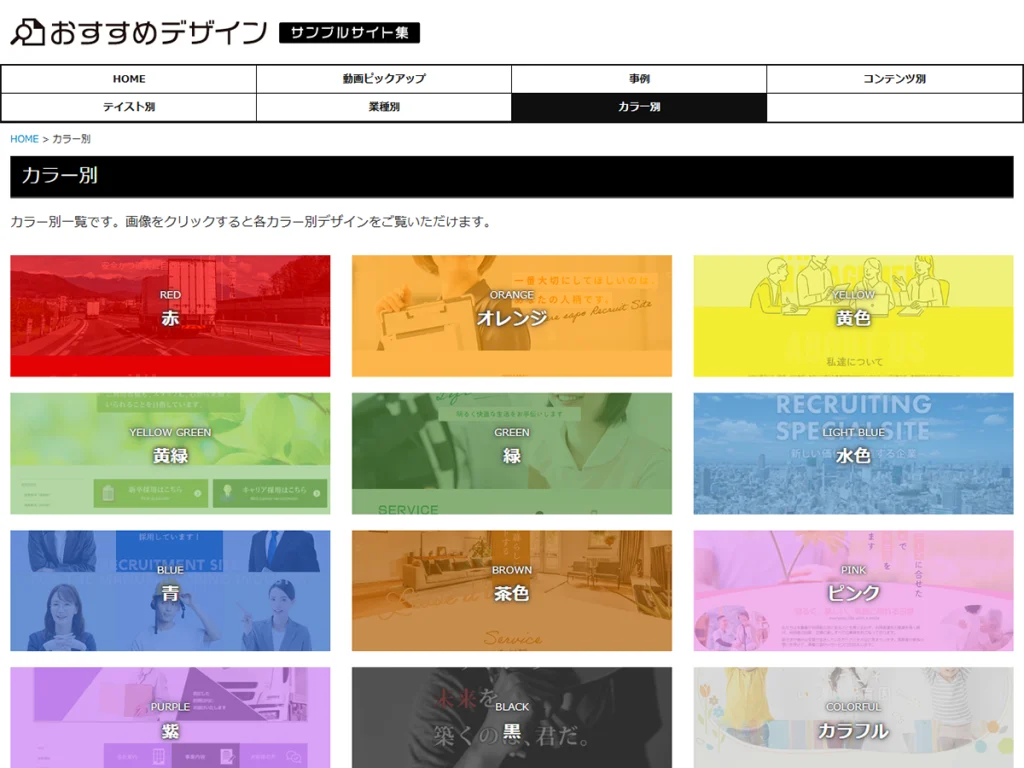The image size is (1024, 768).
Task: Open the HOME navigation menu item
Action: [x=129, y=79]
